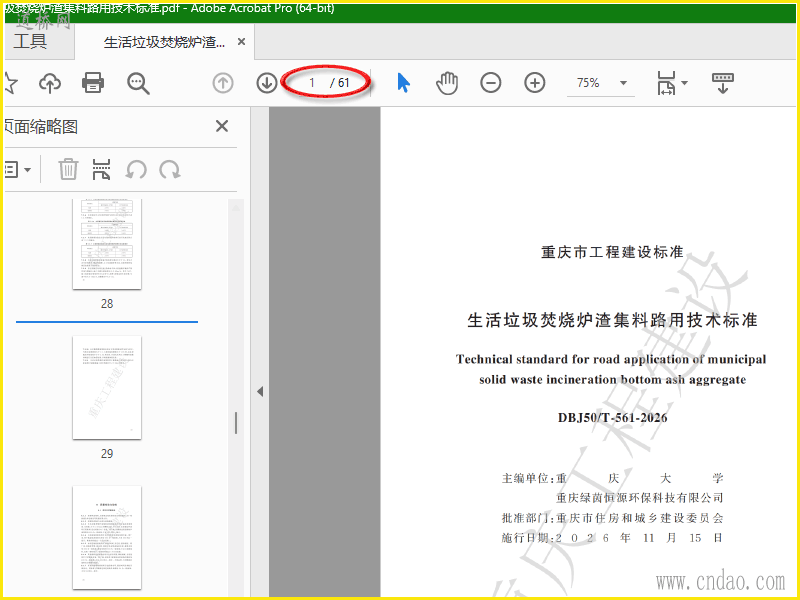Click the text 重庆市工程建设标准
The height and width of the screenshot is (600, 800).
(x=612, y=252)
